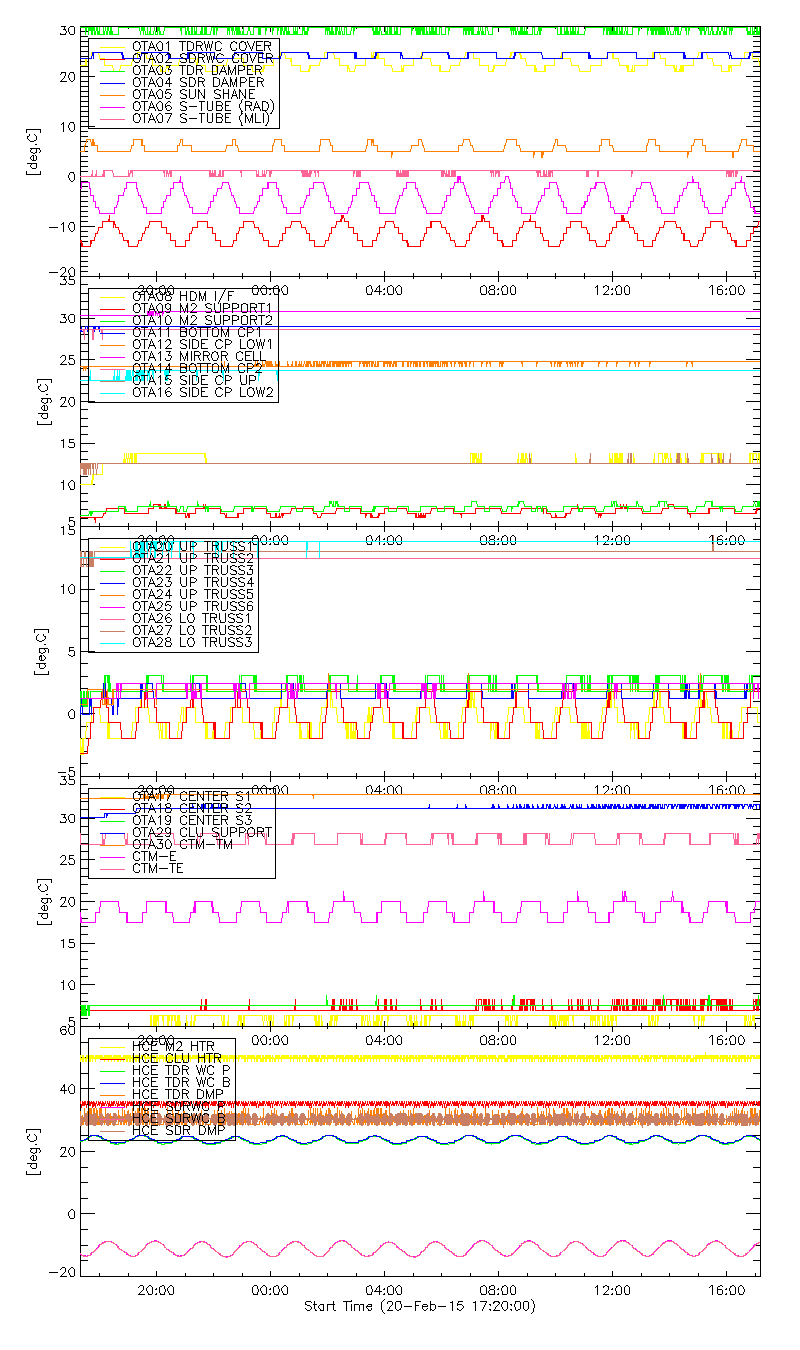The height and width of the screenshot is (1350, 800).
Task: Click the OTA03 TDR DAMPER legend entry
Action: coord(197,71)
